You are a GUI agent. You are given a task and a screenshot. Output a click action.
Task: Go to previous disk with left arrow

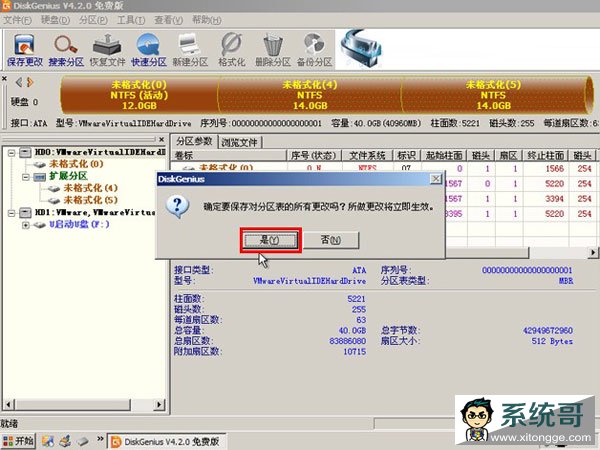[19, 82]
